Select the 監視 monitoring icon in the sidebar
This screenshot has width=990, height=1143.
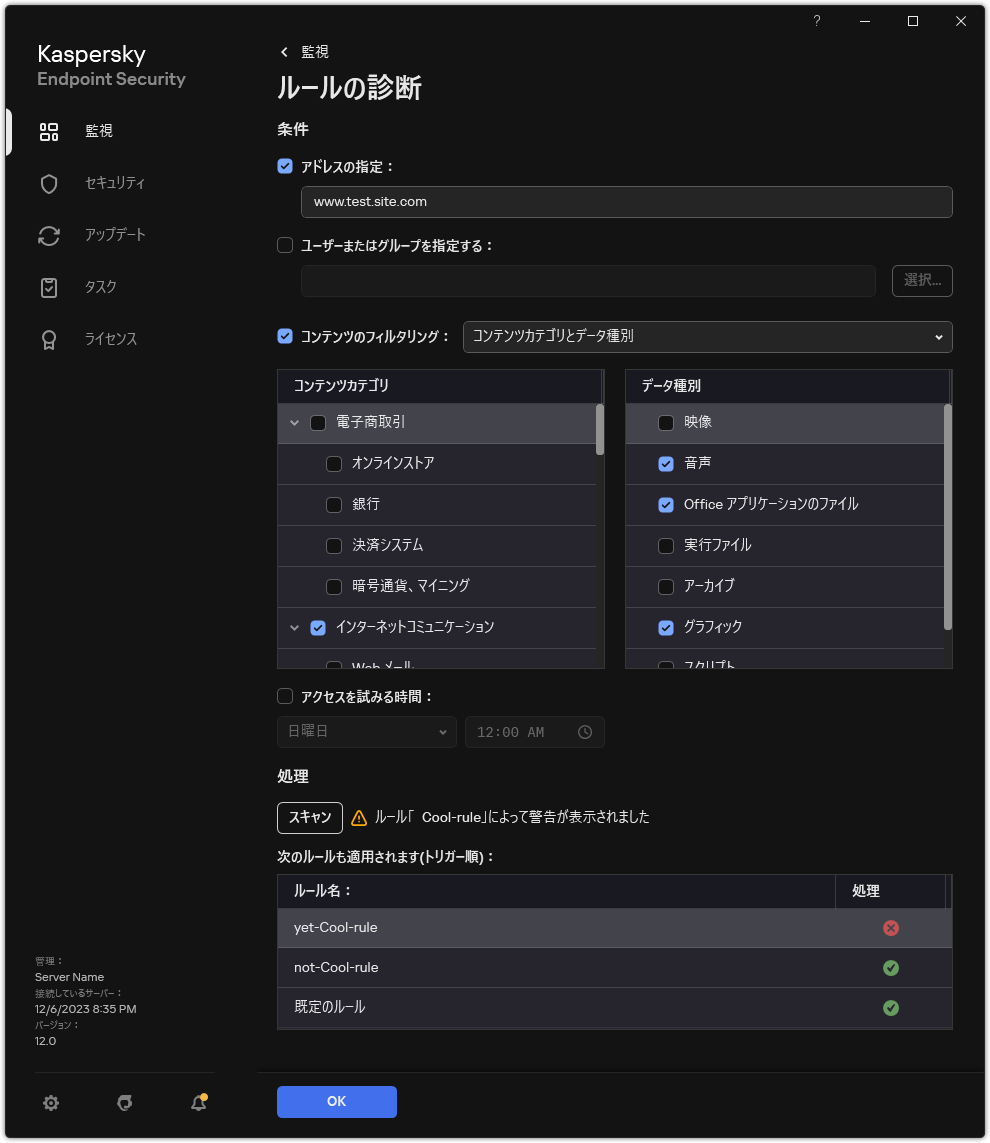tap(48, 131)
